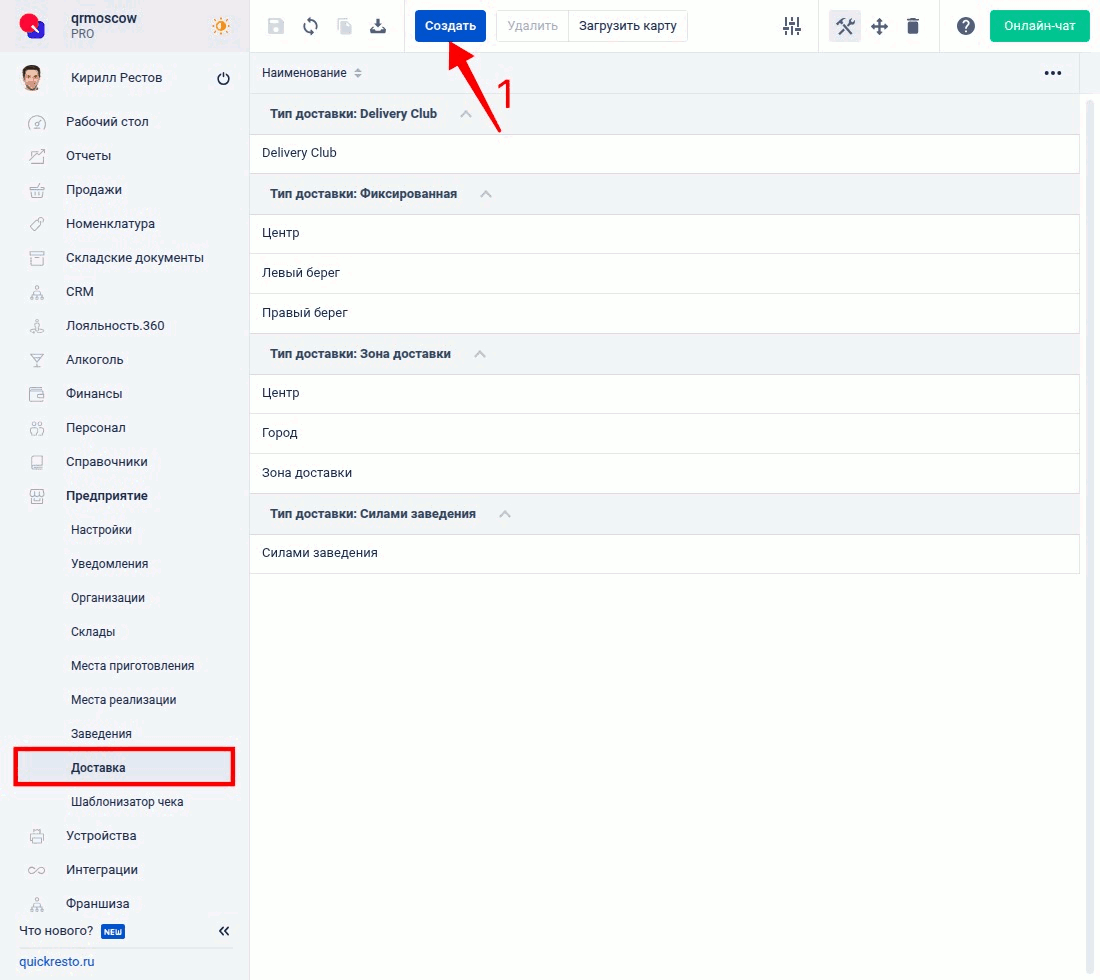Open help question mark icon
This screenshot has height=980, width=1100.
point(966,27)
